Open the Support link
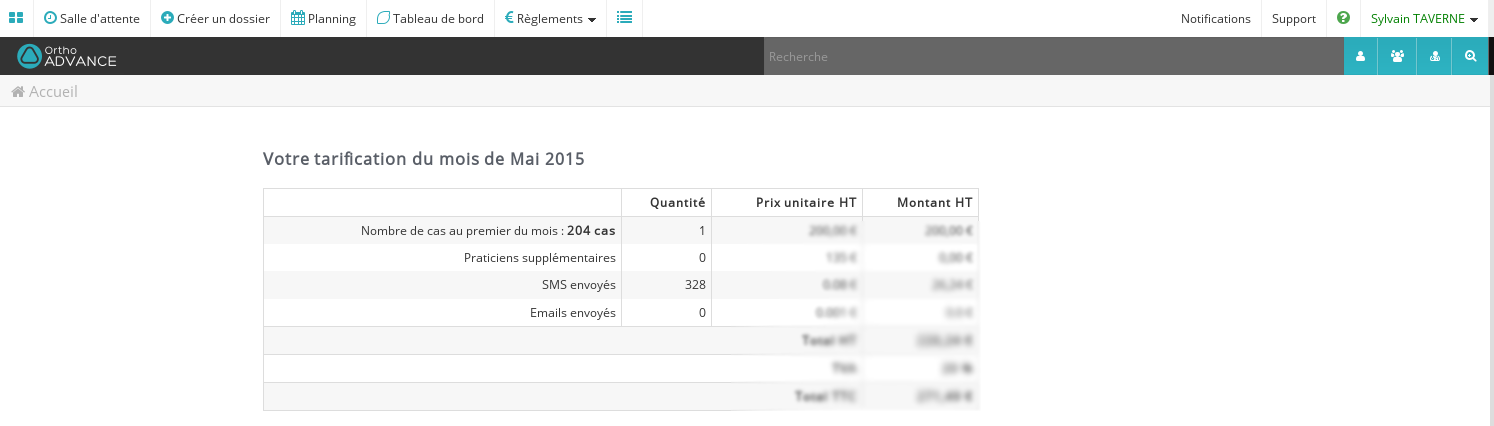 tap(1293, 18)
